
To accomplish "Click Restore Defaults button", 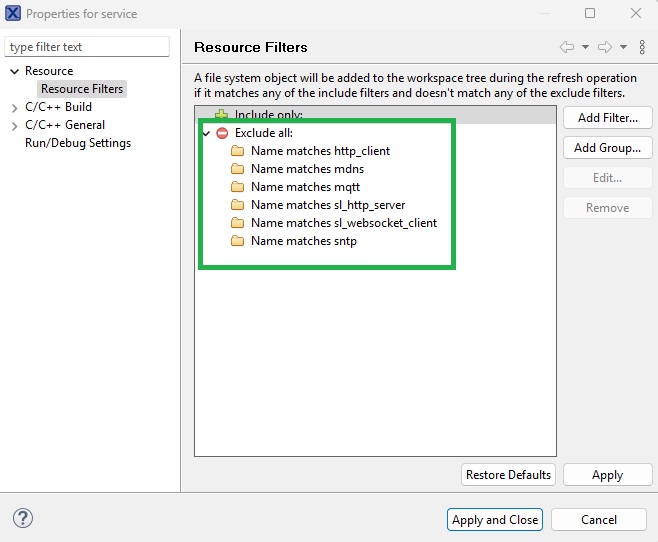I will 508,474.
